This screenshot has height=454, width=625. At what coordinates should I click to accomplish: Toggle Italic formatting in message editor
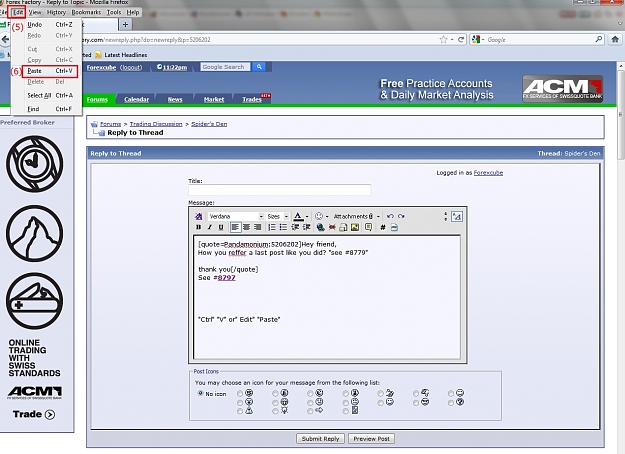click(x=209, y=227)
